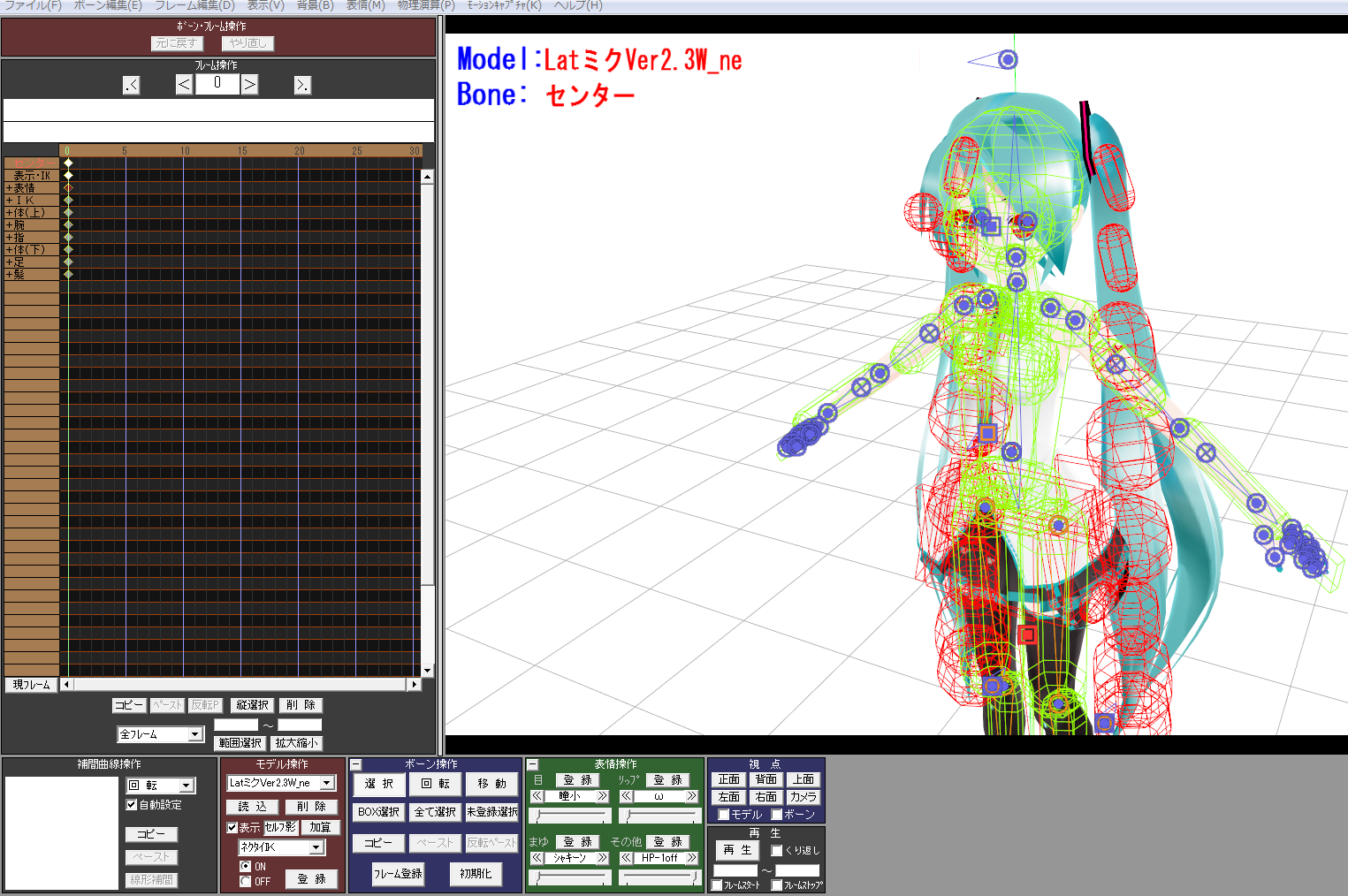Click the timeline horizontal scroll-left arrow
The height and width of the screenshot is (896, 1348).
click(66, 684)
